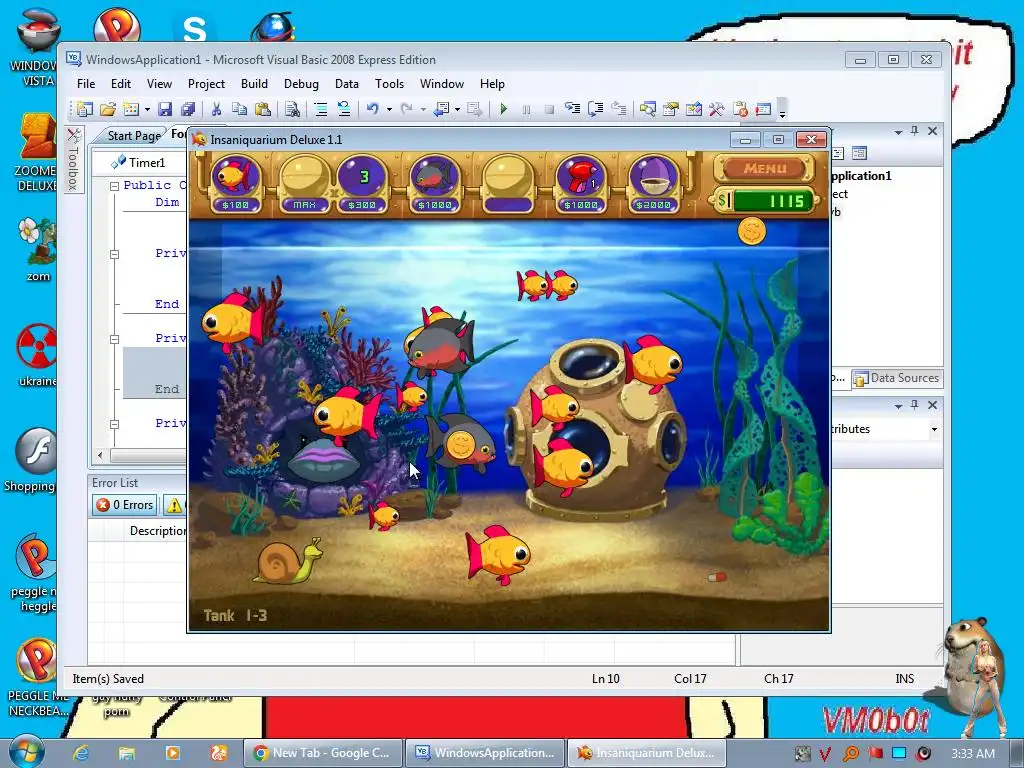The width and height of the screenshot is (1024, 768).
Task: Buy a guppy for $100
Action: point(235,183)
